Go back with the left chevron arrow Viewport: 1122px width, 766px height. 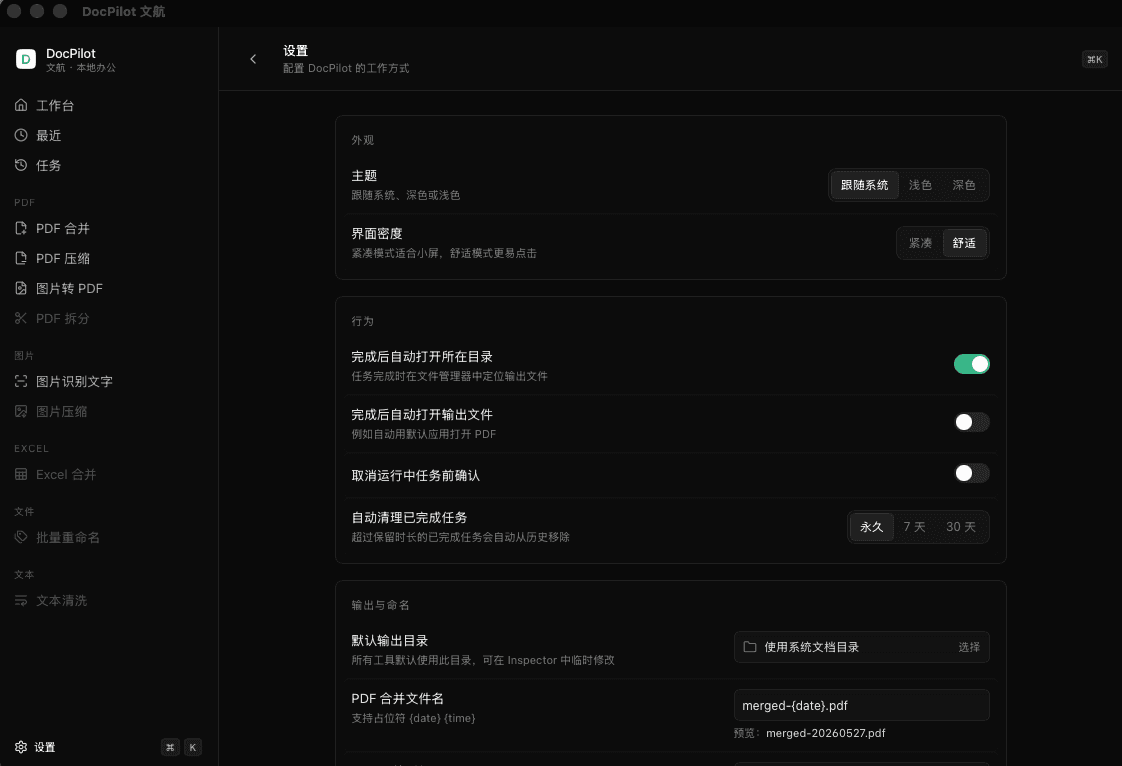253,59
